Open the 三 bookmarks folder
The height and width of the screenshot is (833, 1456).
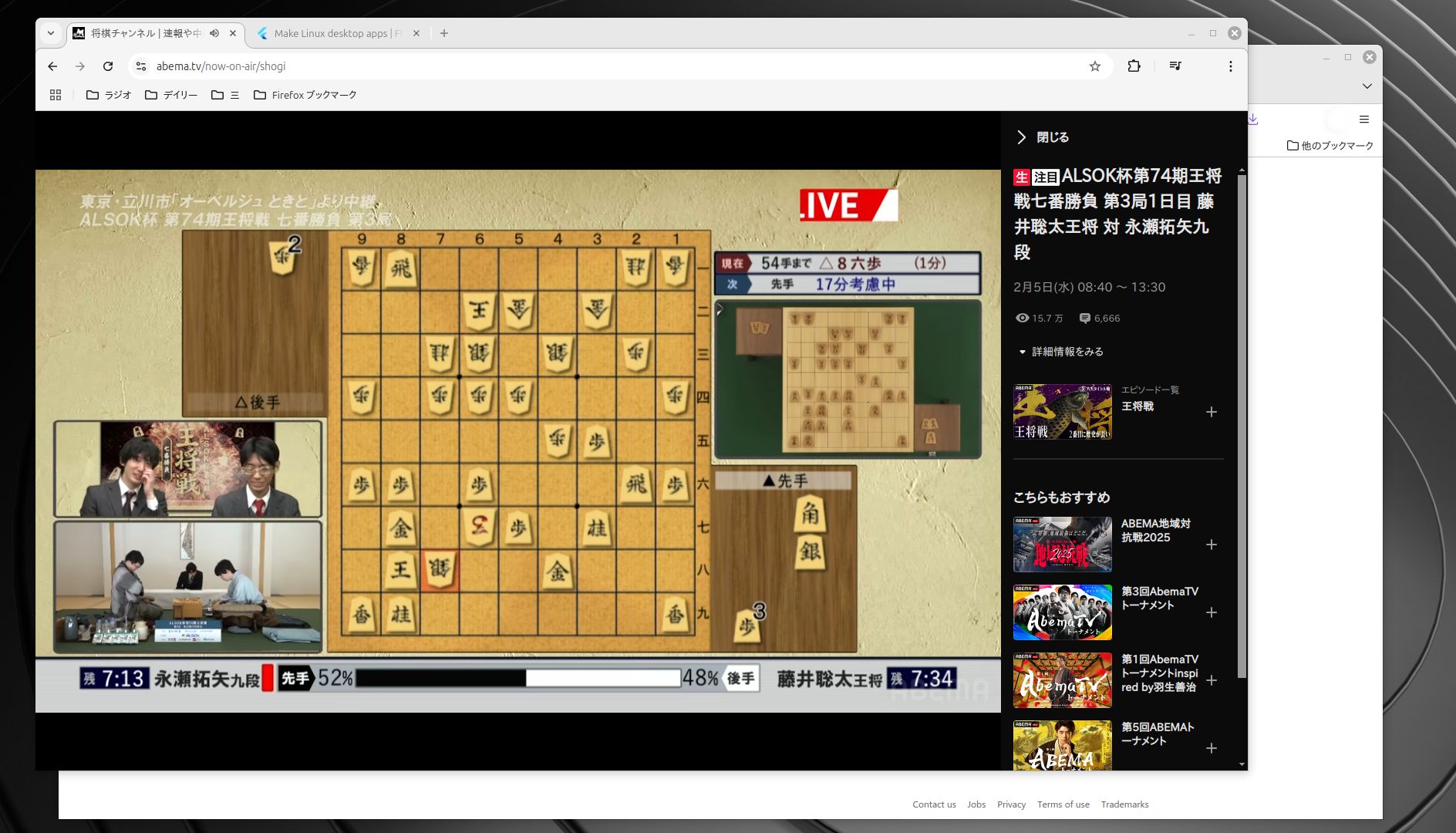[x=225, y=95]
